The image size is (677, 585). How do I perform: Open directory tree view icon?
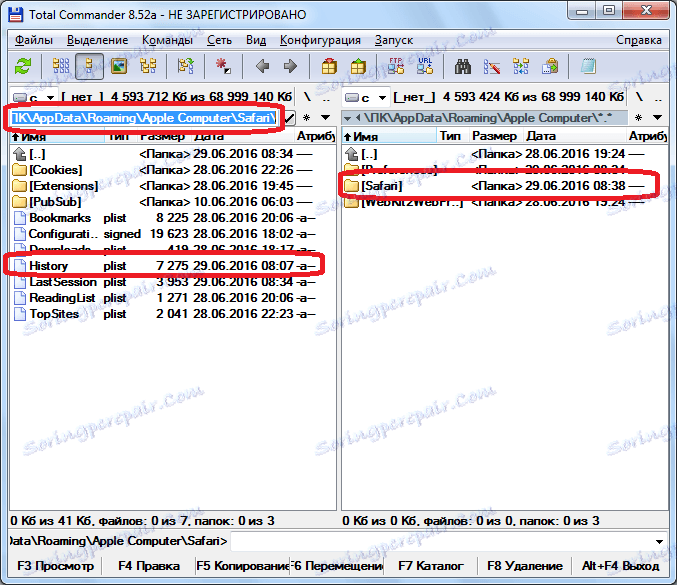click(148, 66)
